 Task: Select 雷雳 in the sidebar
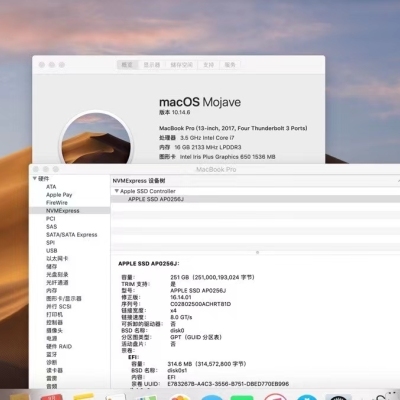(51, 379)
